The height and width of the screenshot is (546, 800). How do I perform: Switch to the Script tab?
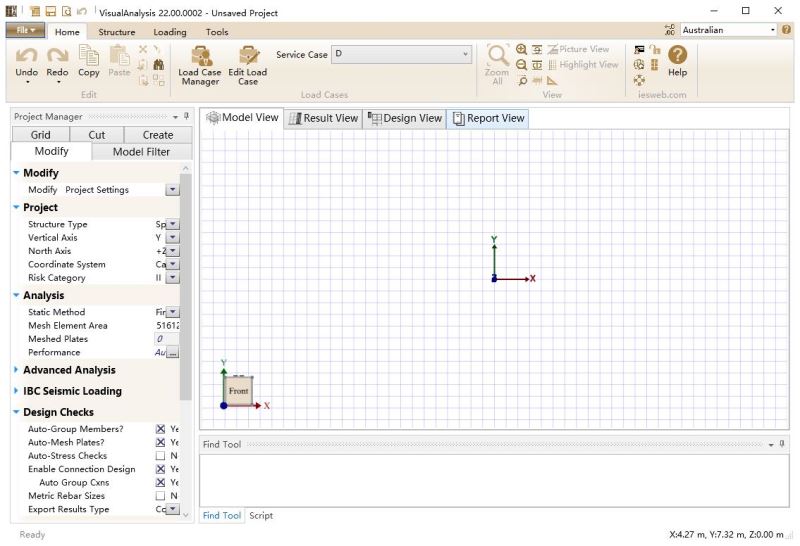(261, 515)
